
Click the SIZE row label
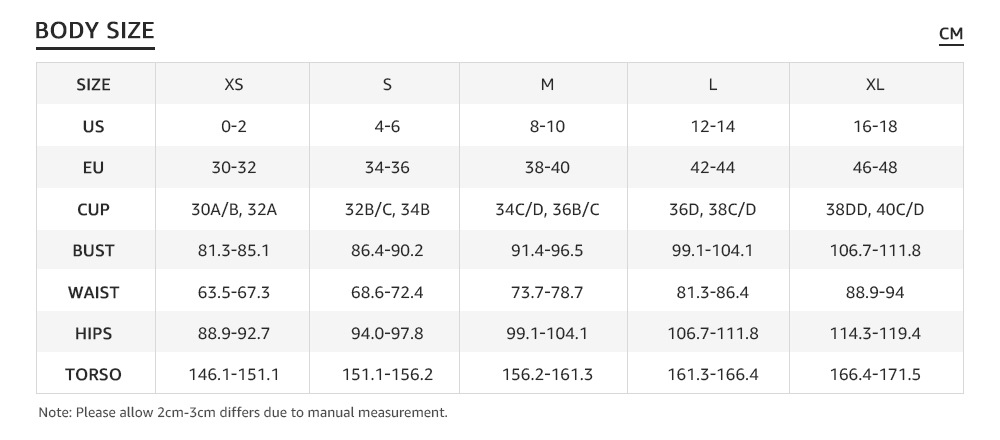pyautogui.click(x=93, y=85)
